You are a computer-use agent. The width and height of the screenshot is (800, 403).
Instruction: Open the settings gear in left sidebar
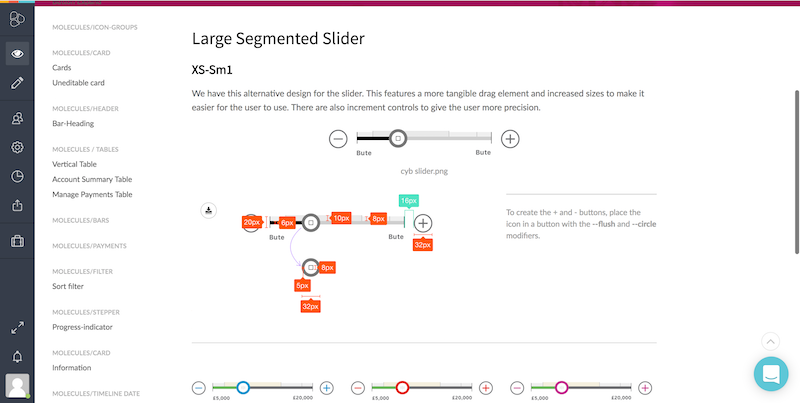coord(17,147)
